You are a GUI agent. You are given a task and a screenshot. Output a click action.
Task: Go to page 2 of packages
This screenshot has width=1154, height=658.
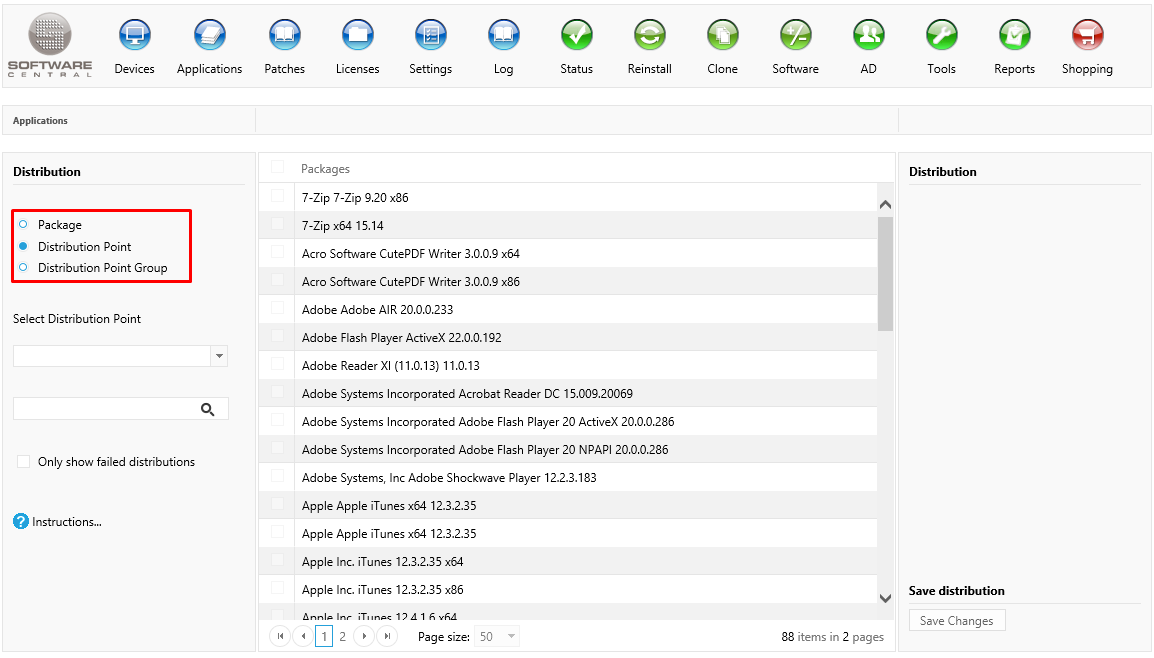pos(342,636)
